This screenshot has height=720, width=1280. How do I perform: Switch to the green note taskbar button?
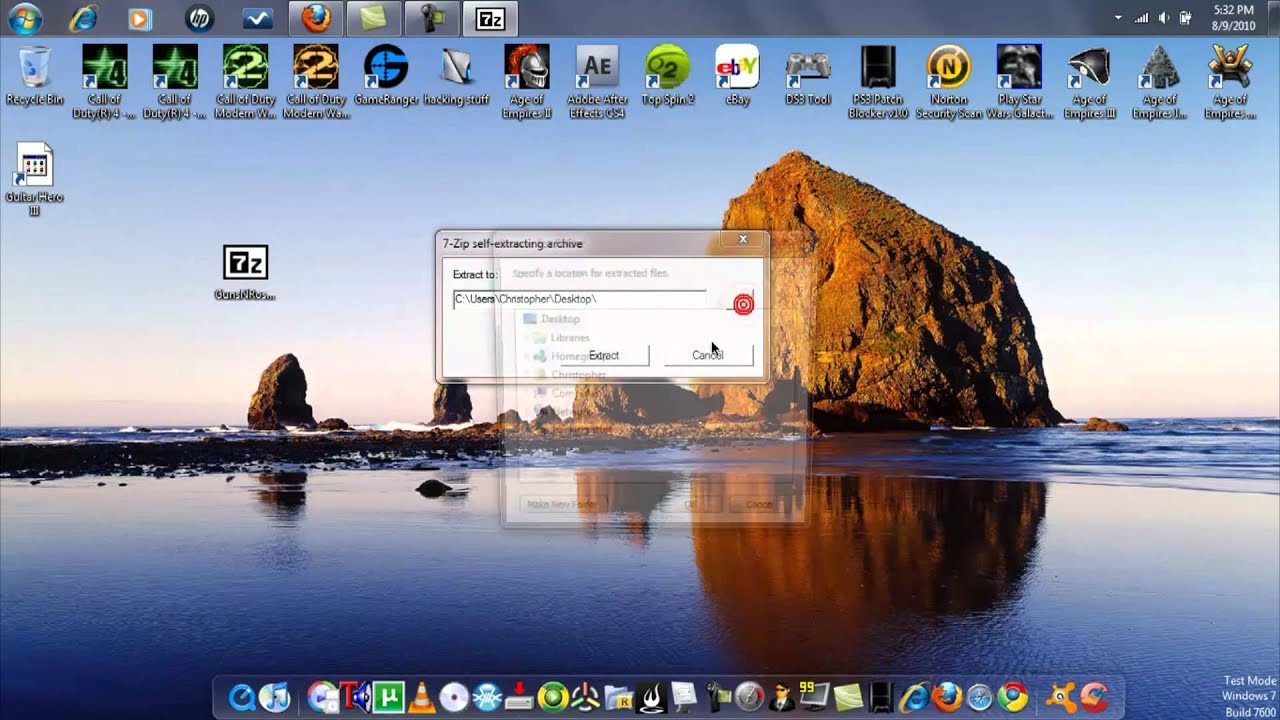tap(374, 18)
